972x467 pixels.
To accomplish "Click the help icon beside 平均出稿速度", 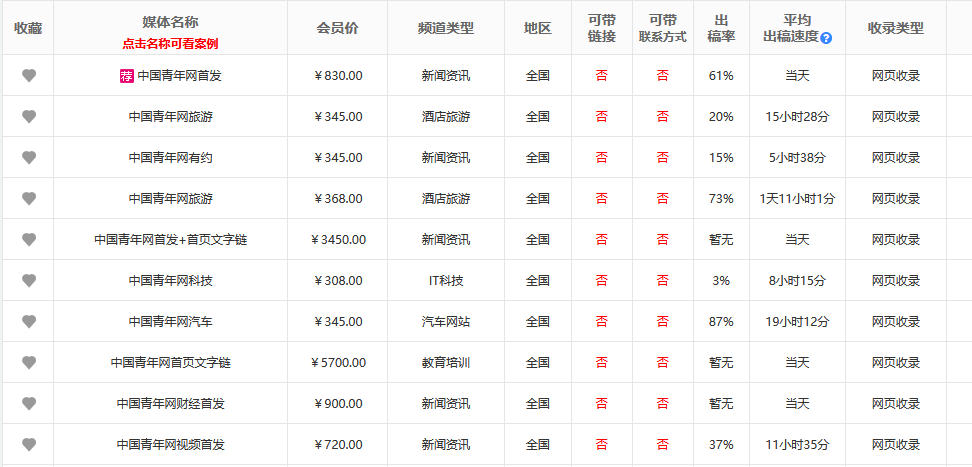I will click(x=826, y=38).
